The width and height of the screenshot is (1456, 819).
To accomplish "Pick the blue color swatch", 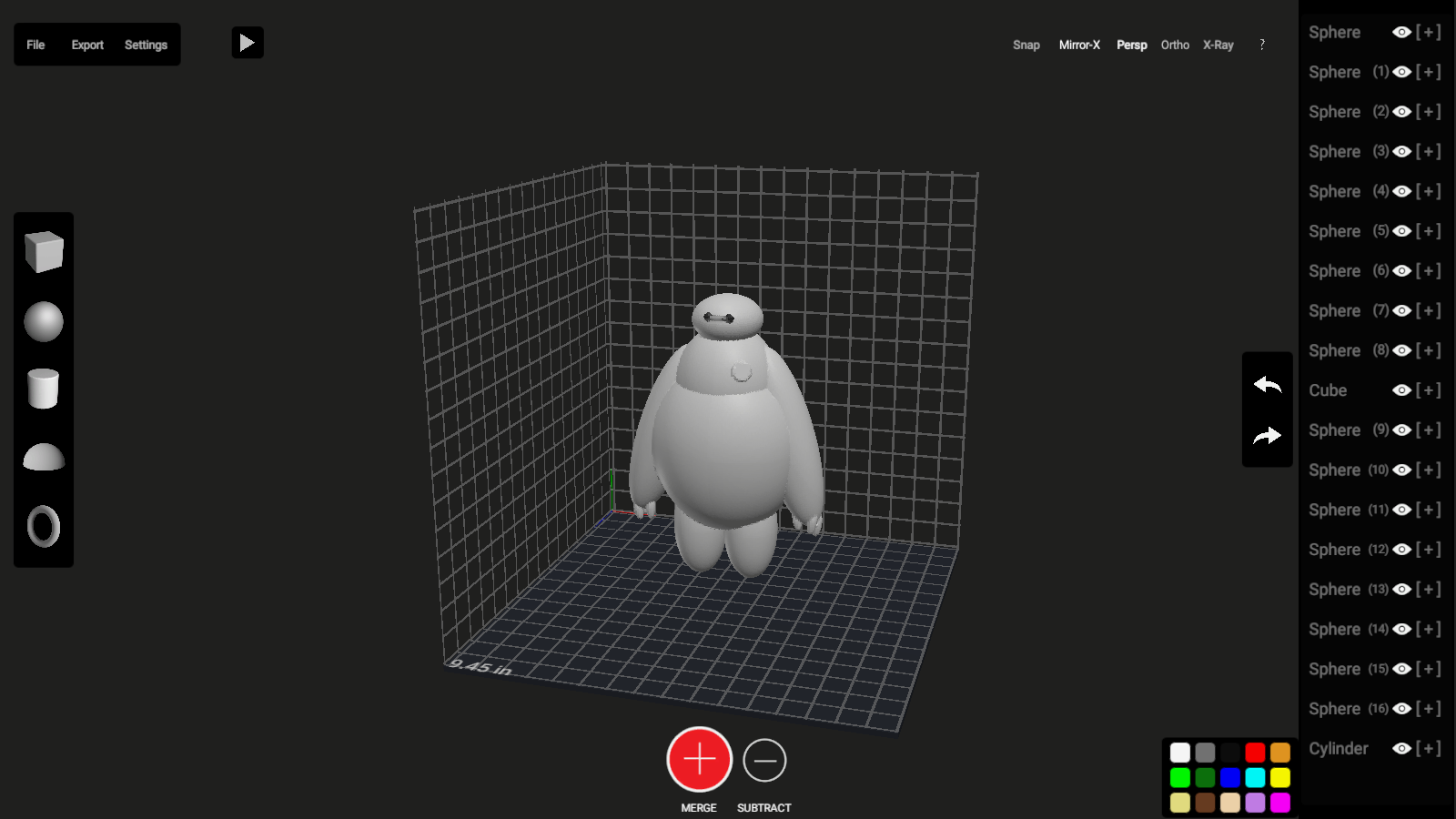I will tap(1230, 777).
